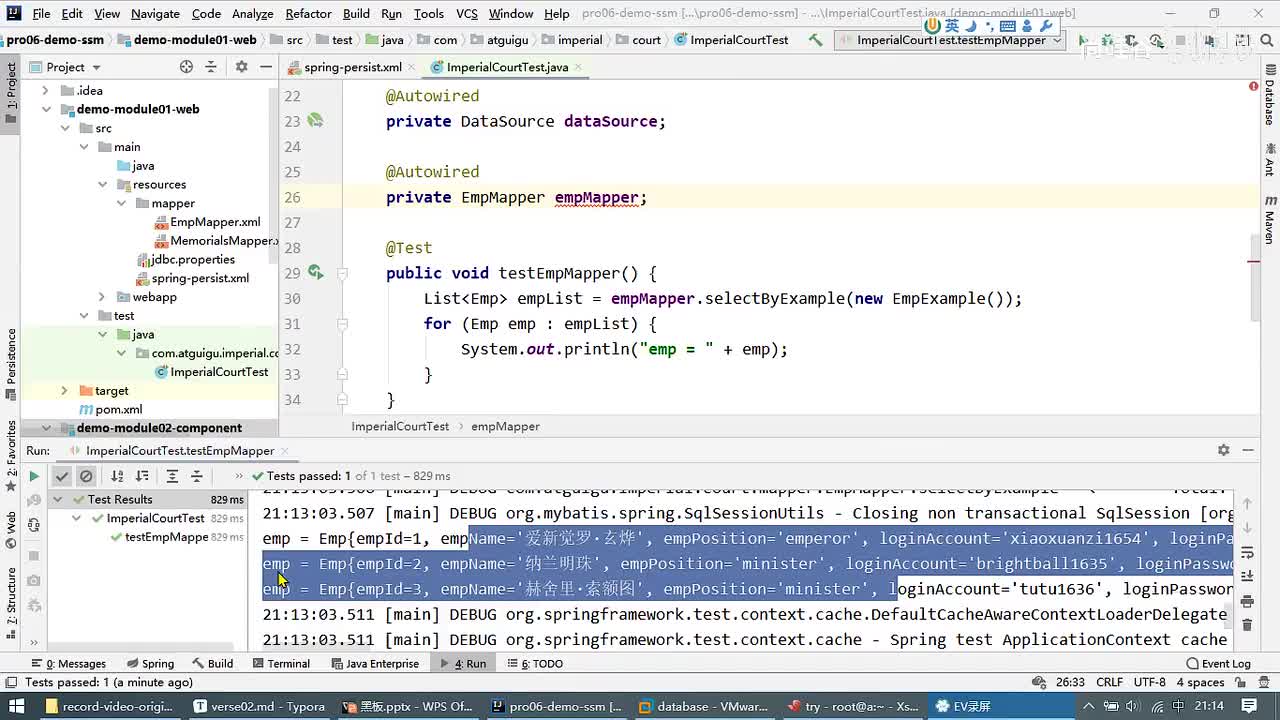The height and width of the screenshot is (720, 1280).
Task: Toggle Show Passed tests checkmark button
Action: tap(62, 477)
